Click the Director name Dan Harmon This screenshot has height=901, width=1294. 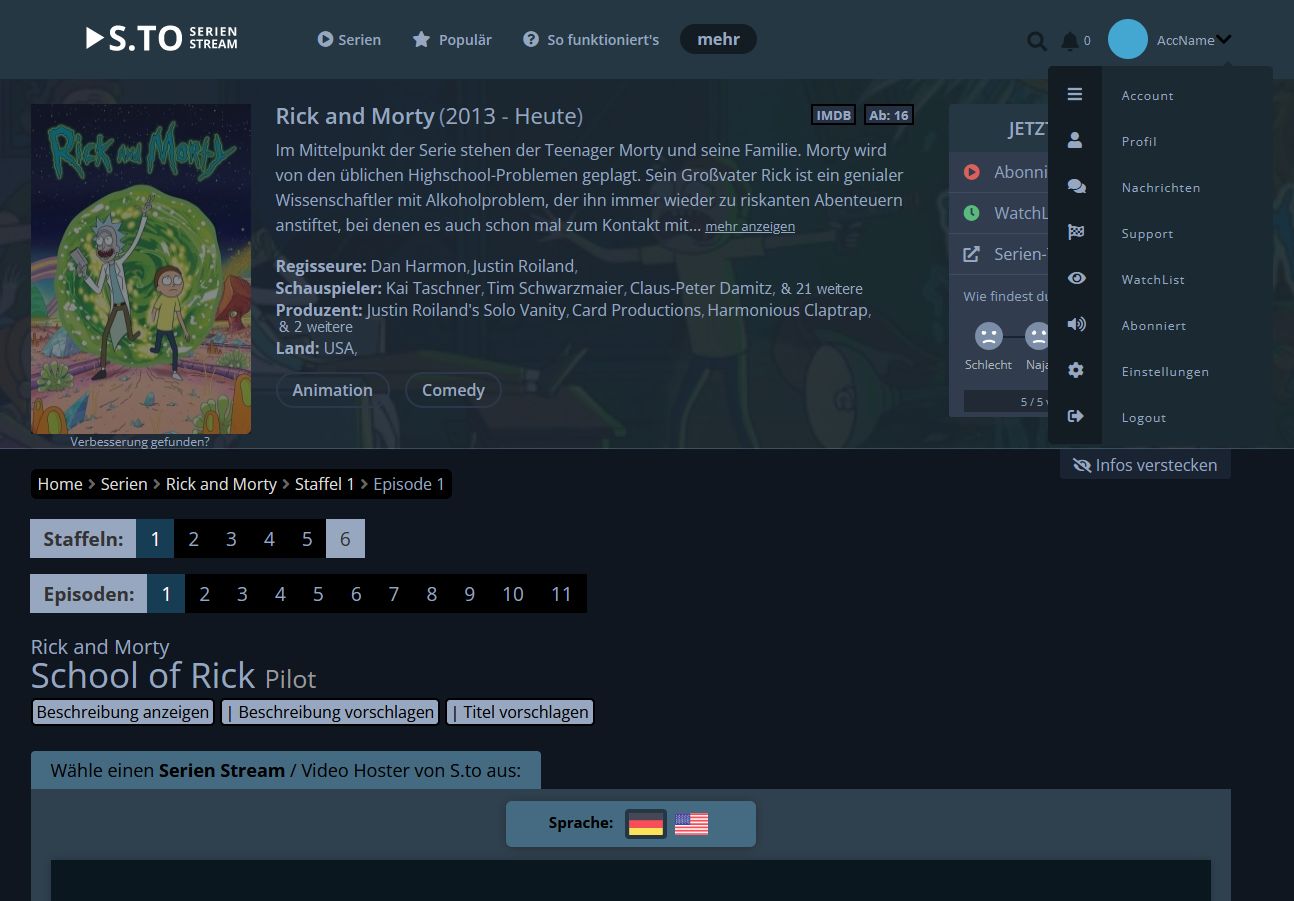419,266
